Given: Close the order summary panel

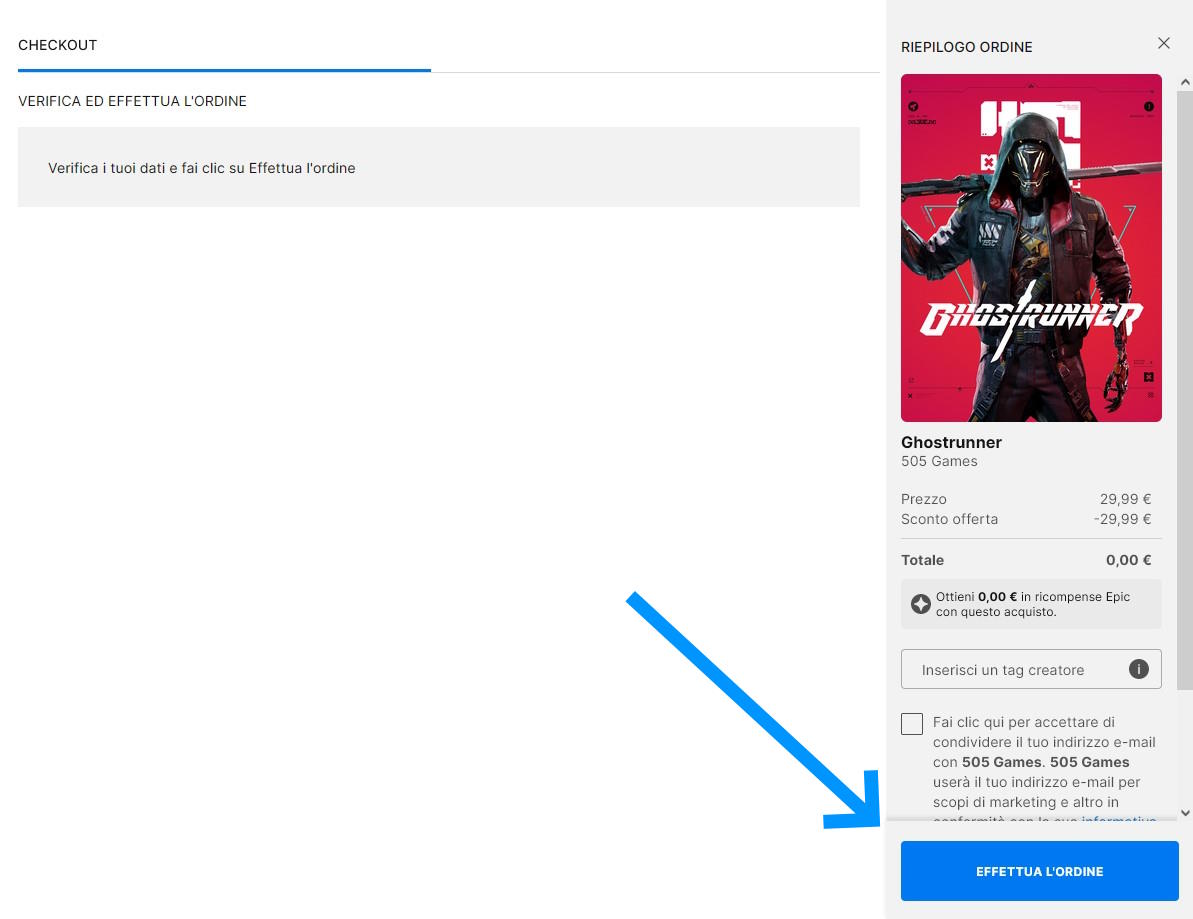Looking at the screenshot, I should pyautogui.click(x=1163, y=43).
